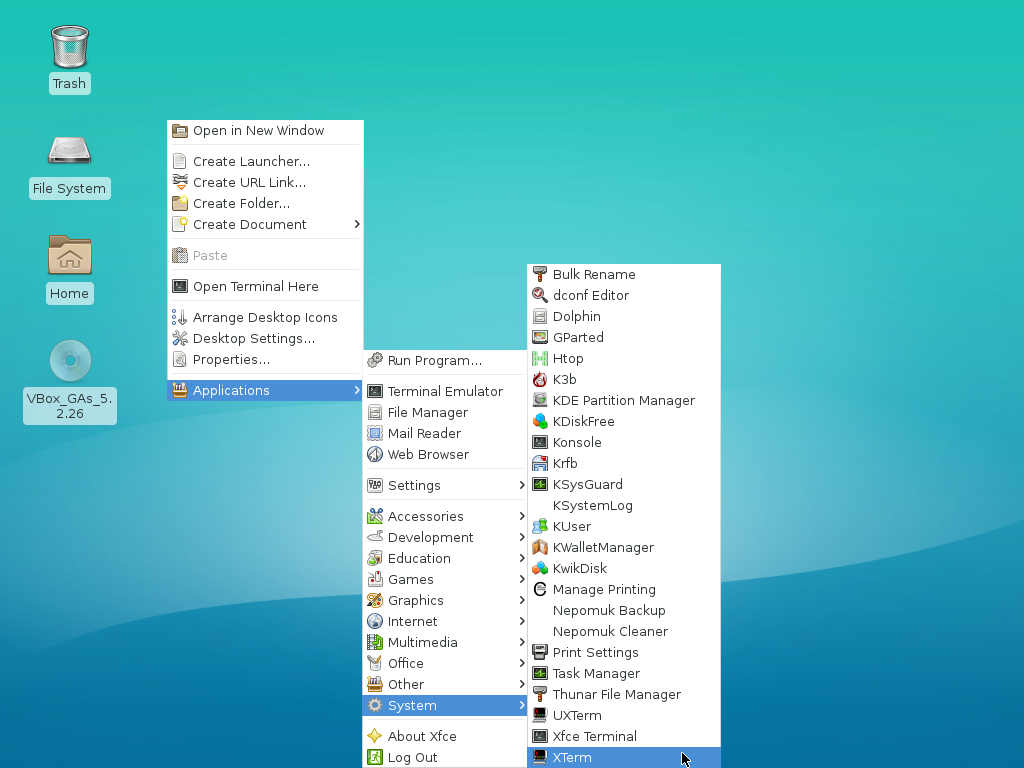Select the File System drive icon

[70, 152]
